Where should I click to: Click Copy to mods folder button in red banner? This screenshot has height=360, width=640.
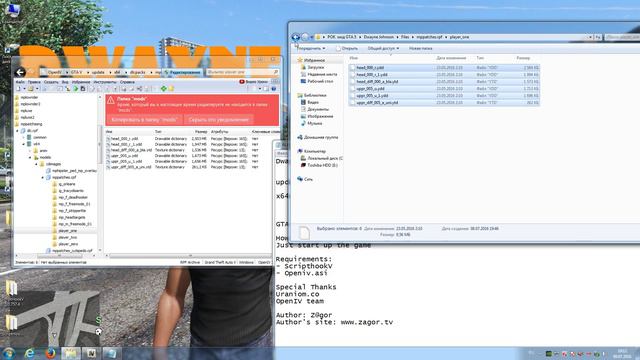tap(144, 120)
